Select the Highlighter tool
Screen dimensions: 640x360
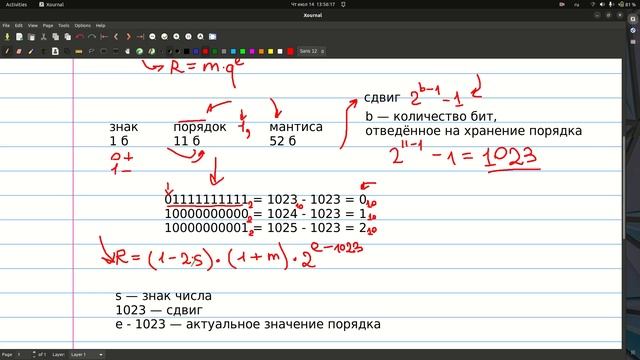pos(31,51)
